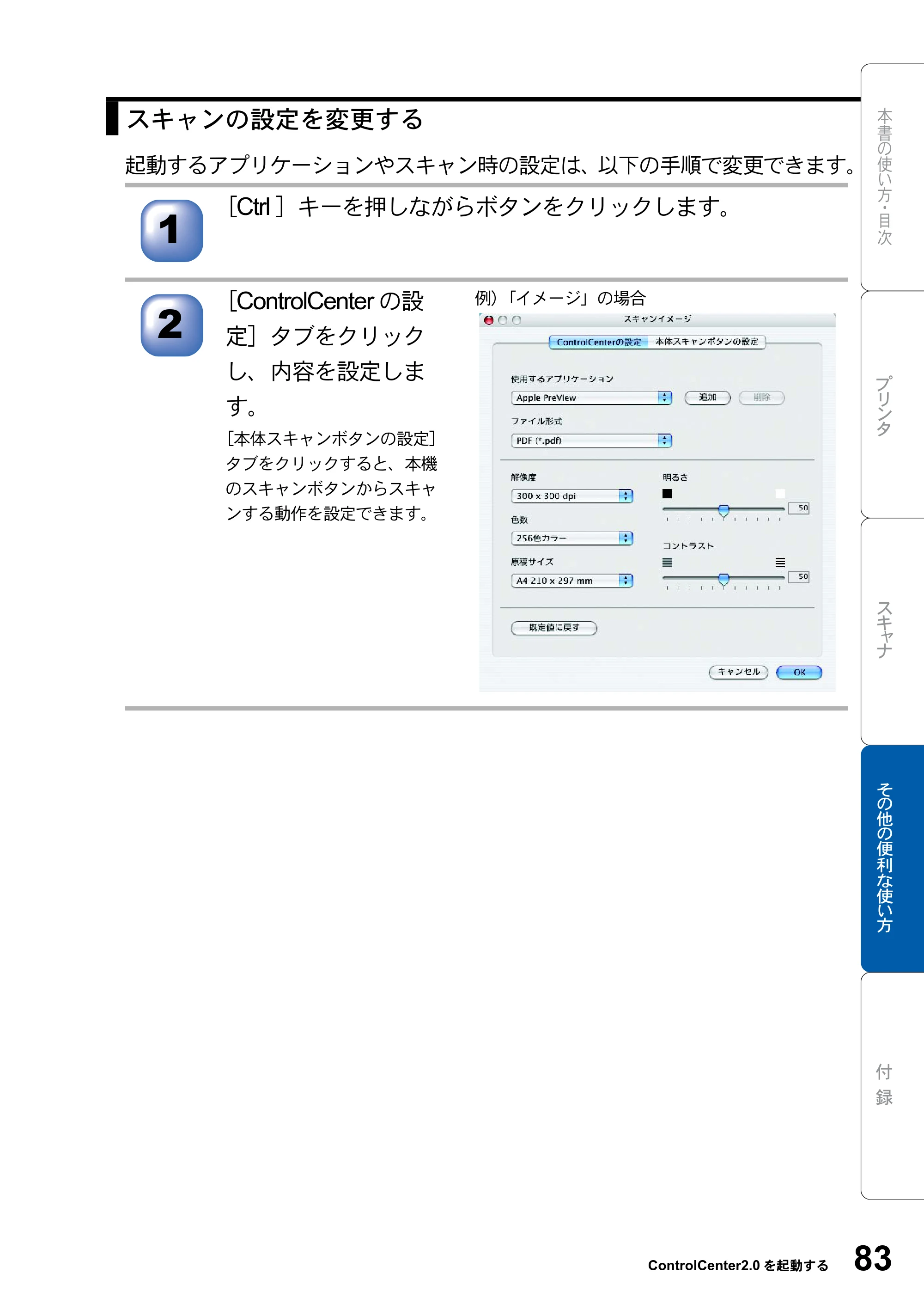Click the page number 83
This screenshot has height=1310, width=924.
click(x=873, y=1258)
